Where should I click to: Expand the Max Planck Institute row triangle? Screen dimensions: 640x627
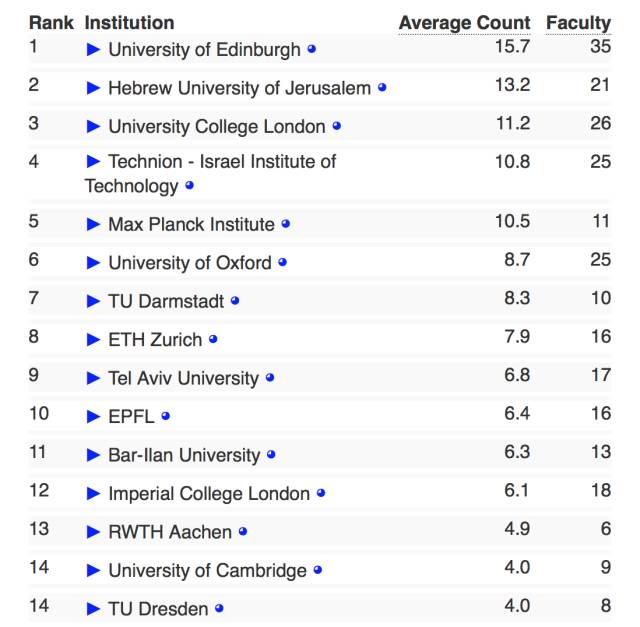click(x=94, y=224)
